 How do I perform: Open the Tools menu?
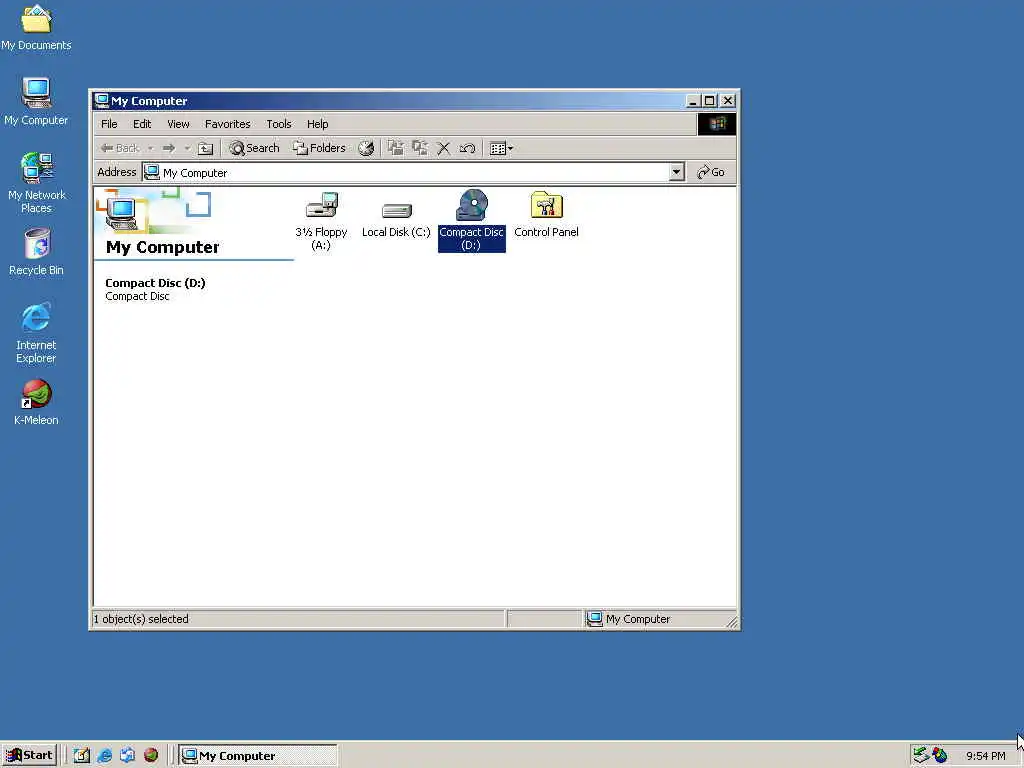pos(279,124)
